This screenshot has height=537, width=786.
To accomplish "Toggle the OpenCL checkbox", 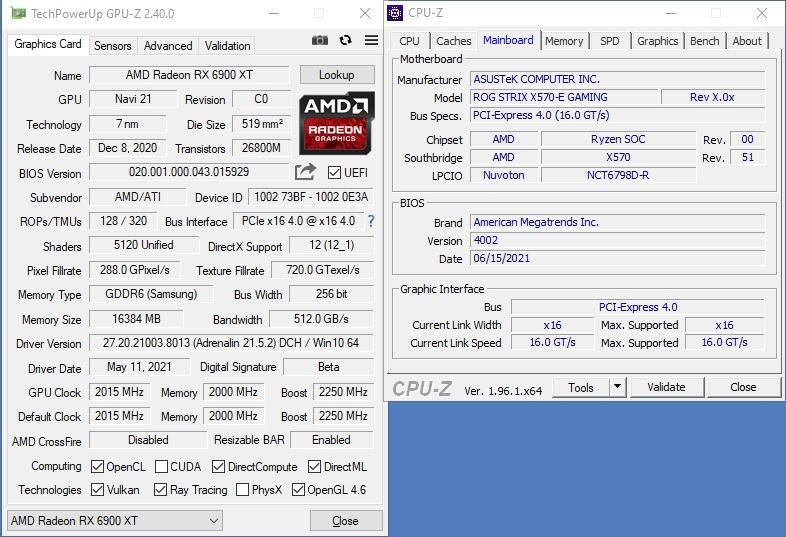I will point(97,467).
